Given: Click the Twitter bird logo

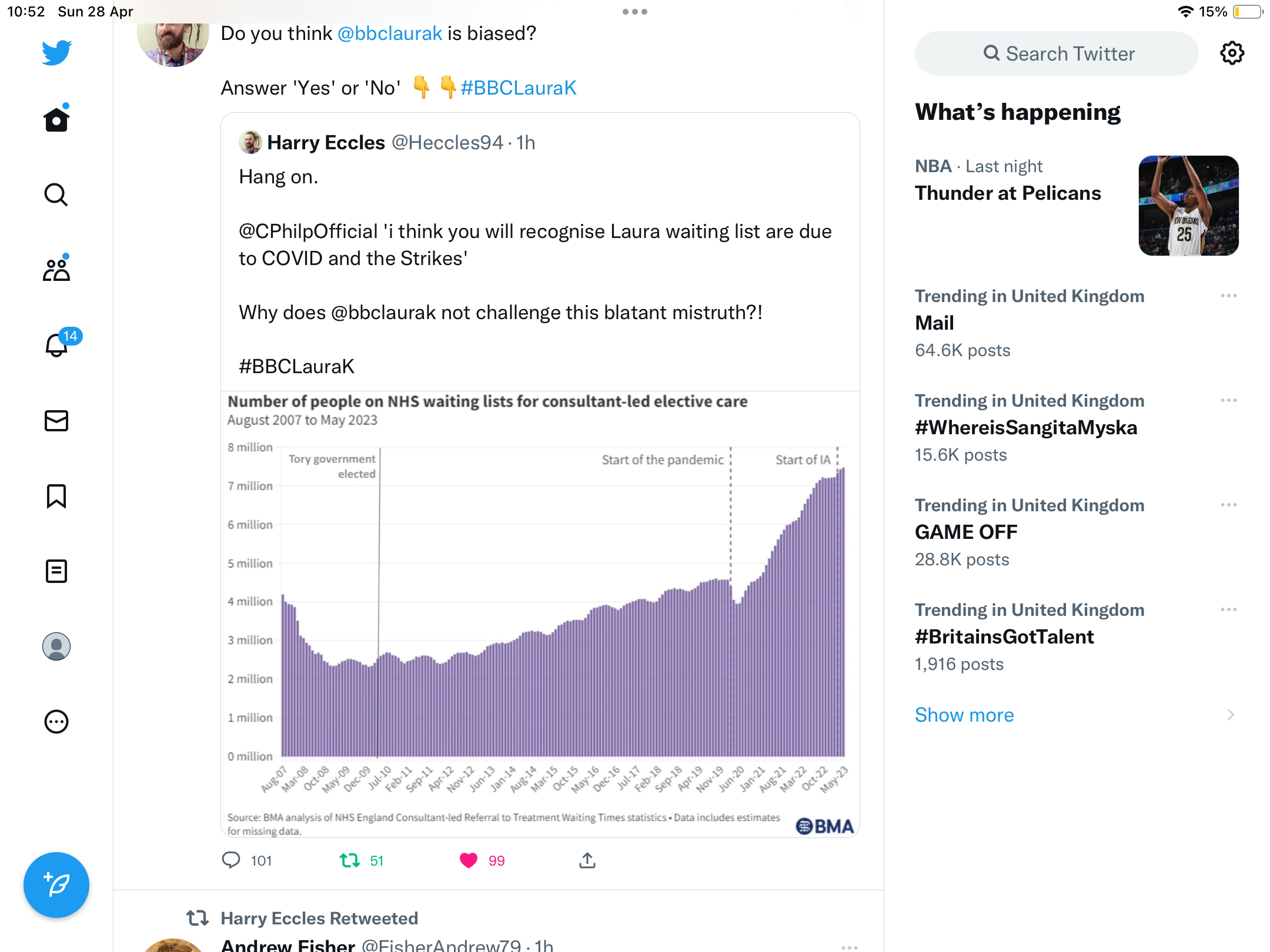Looking at the screenshot, I should click(56, 53).
